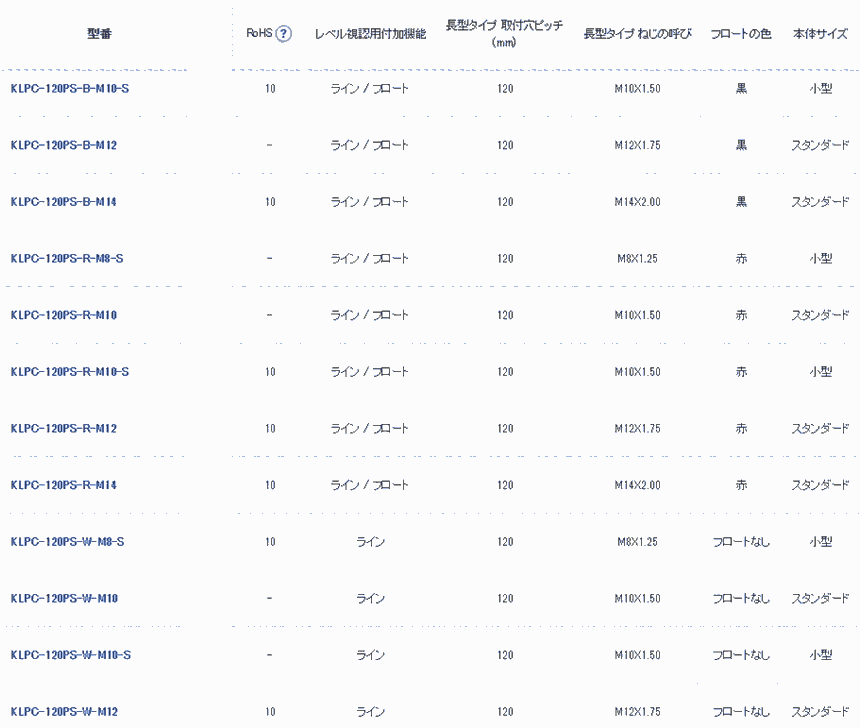Click the 長型タイプ ねじの呼び column header
Viewport: 860px width, 728px height.
[x=637, y=34]
